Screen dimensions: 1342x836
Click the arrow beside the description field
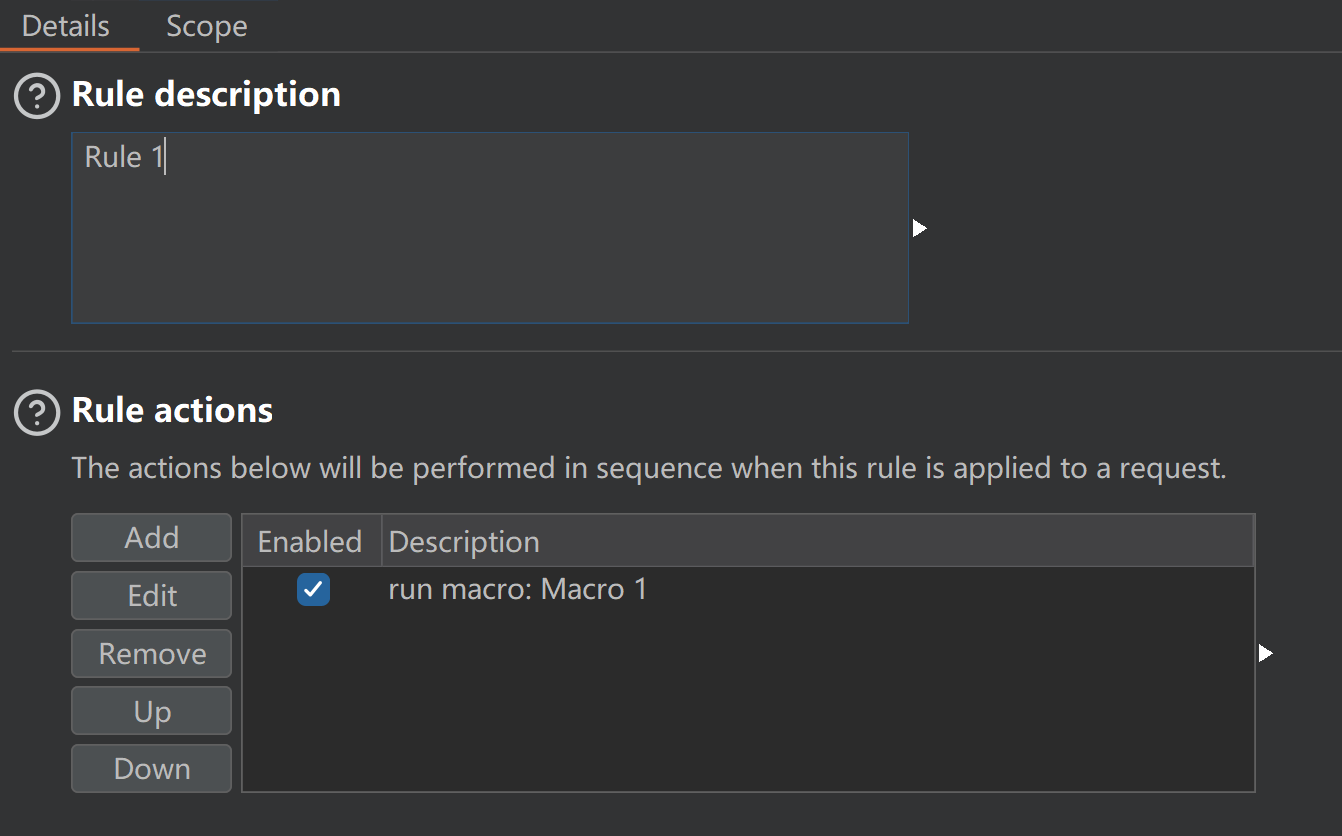[920, 229]
